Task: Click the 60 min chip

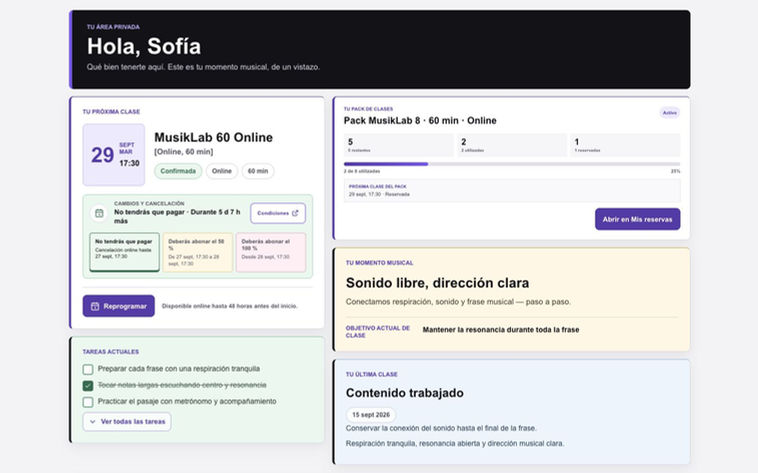Action: [x=258, y=171]
